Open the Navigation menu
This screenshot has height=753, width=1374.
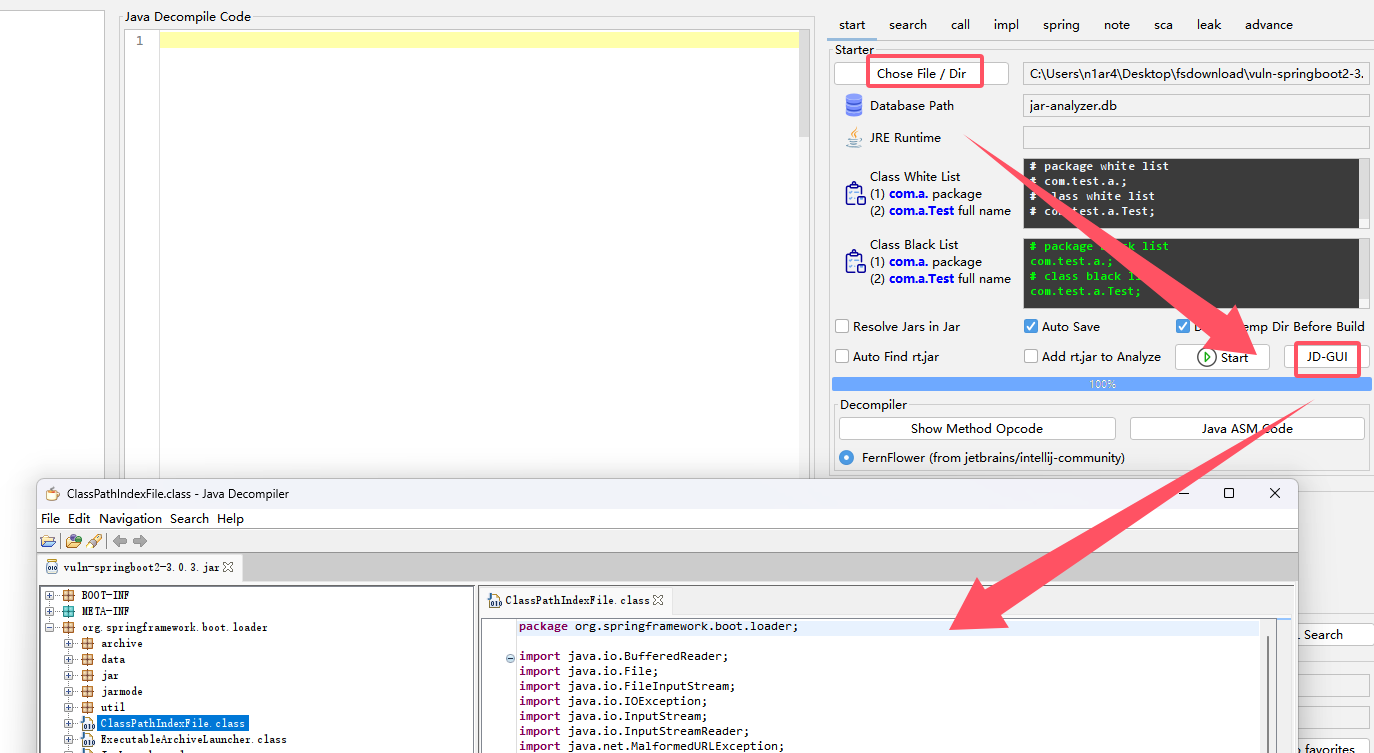pos(130,519)
